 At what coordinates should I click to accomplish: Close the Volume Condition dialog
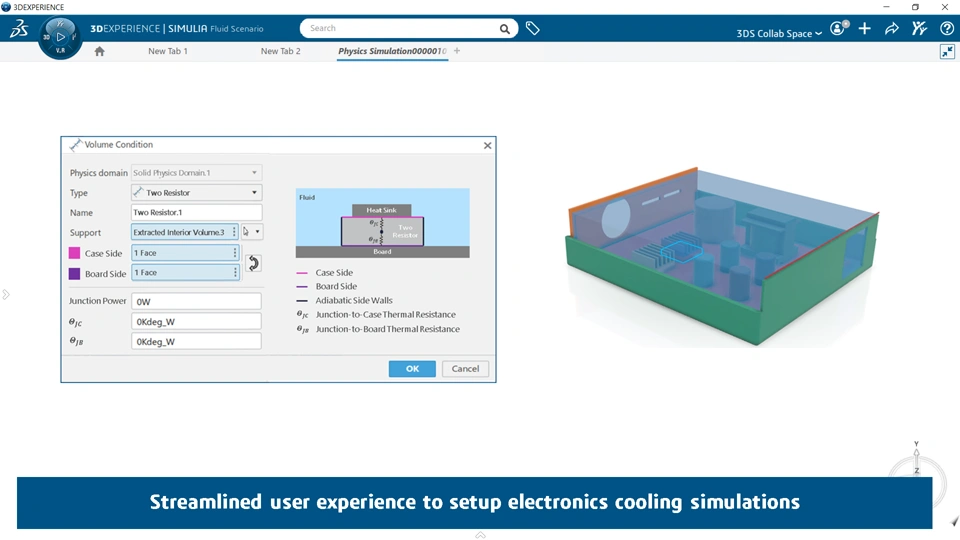(x=487, y=145)
